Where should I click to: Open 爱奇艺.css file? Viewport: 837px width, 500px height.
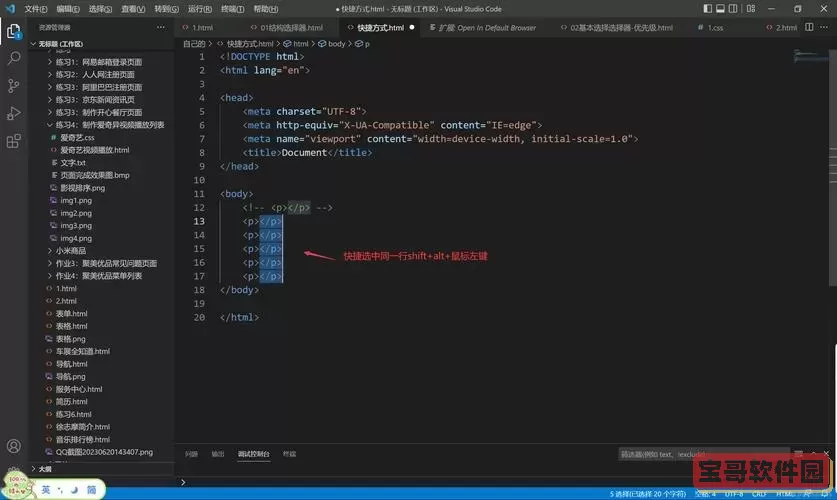(x=77, y=138)
